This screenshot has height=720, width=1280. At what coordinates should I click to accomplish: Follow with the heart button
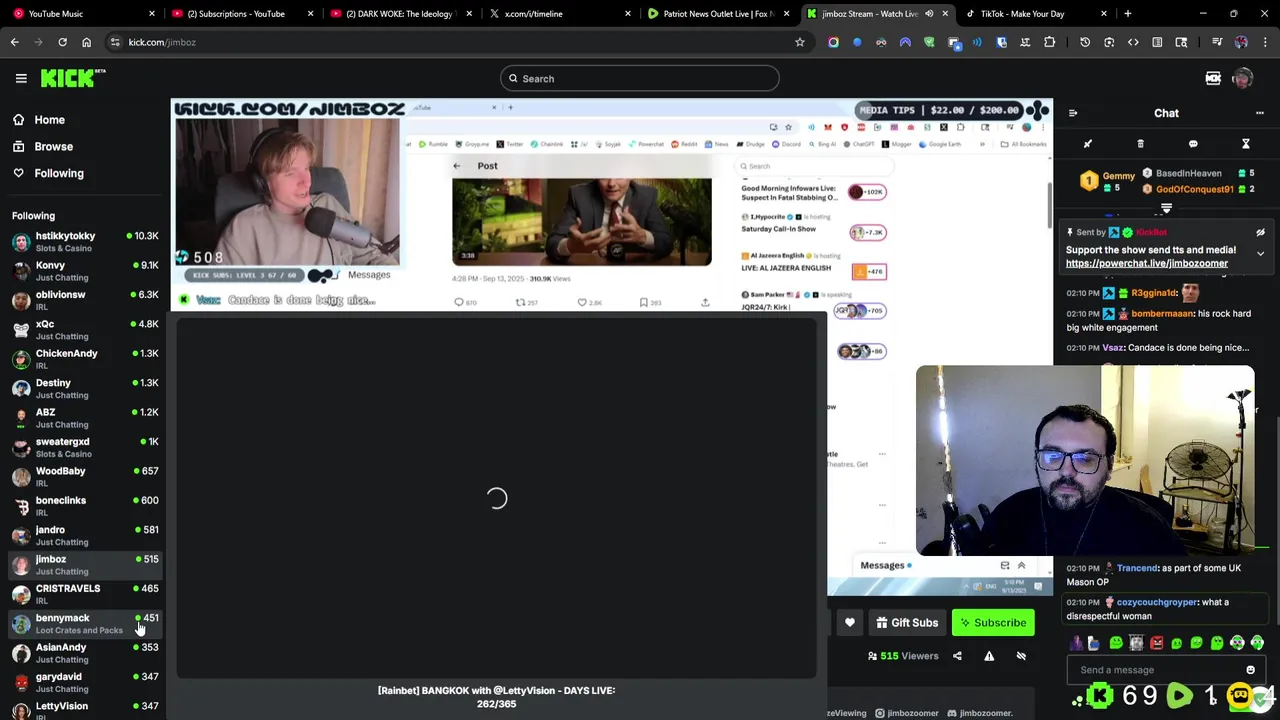tap(850, 623)
